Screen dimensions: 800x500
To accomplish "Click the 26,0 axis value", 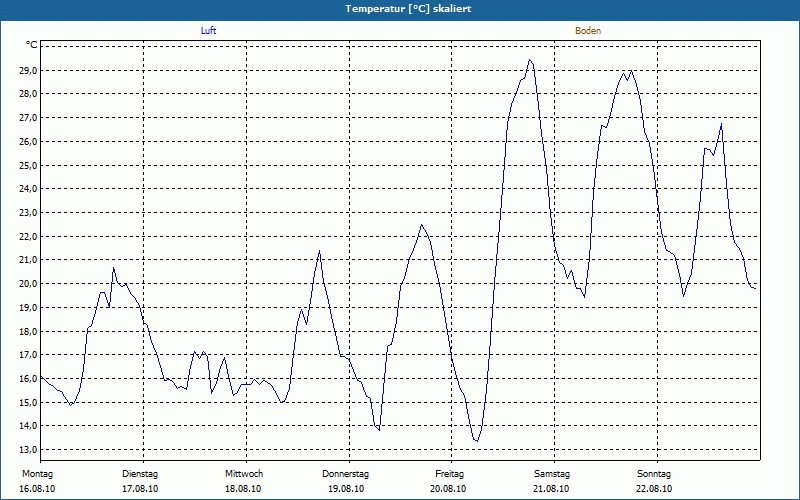I will tap(28, 141).
